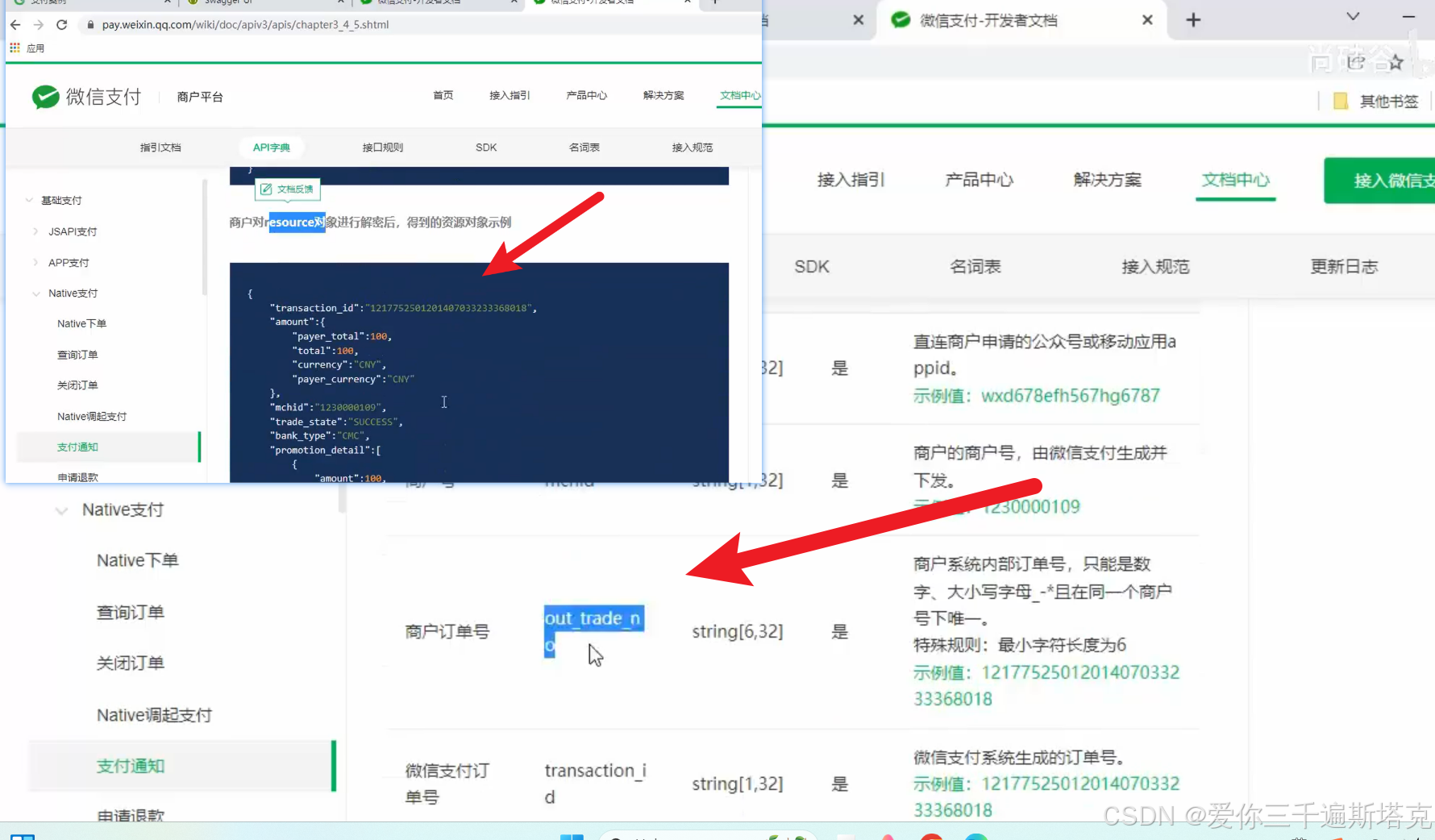Click the 商户订单号 table cell
This screenshot has width=1435, height=840.
point(447,632)
